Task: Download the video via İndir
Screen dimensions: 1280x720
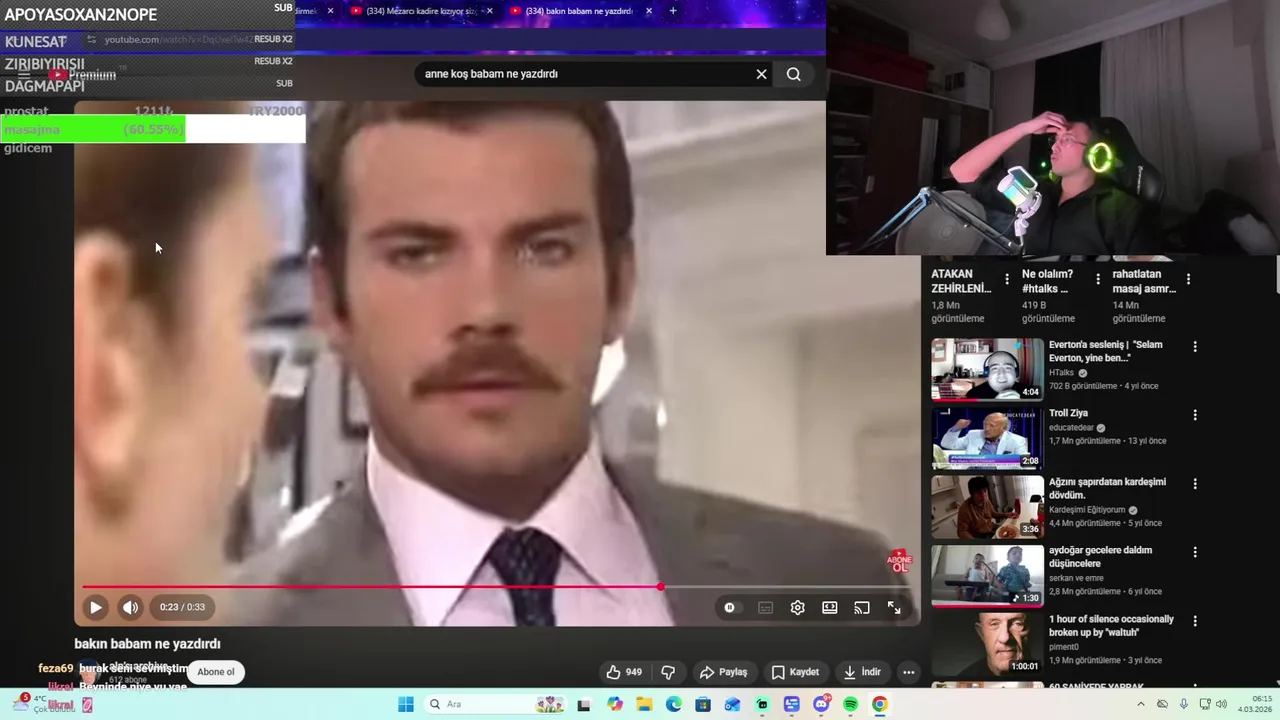Action: 861,672
